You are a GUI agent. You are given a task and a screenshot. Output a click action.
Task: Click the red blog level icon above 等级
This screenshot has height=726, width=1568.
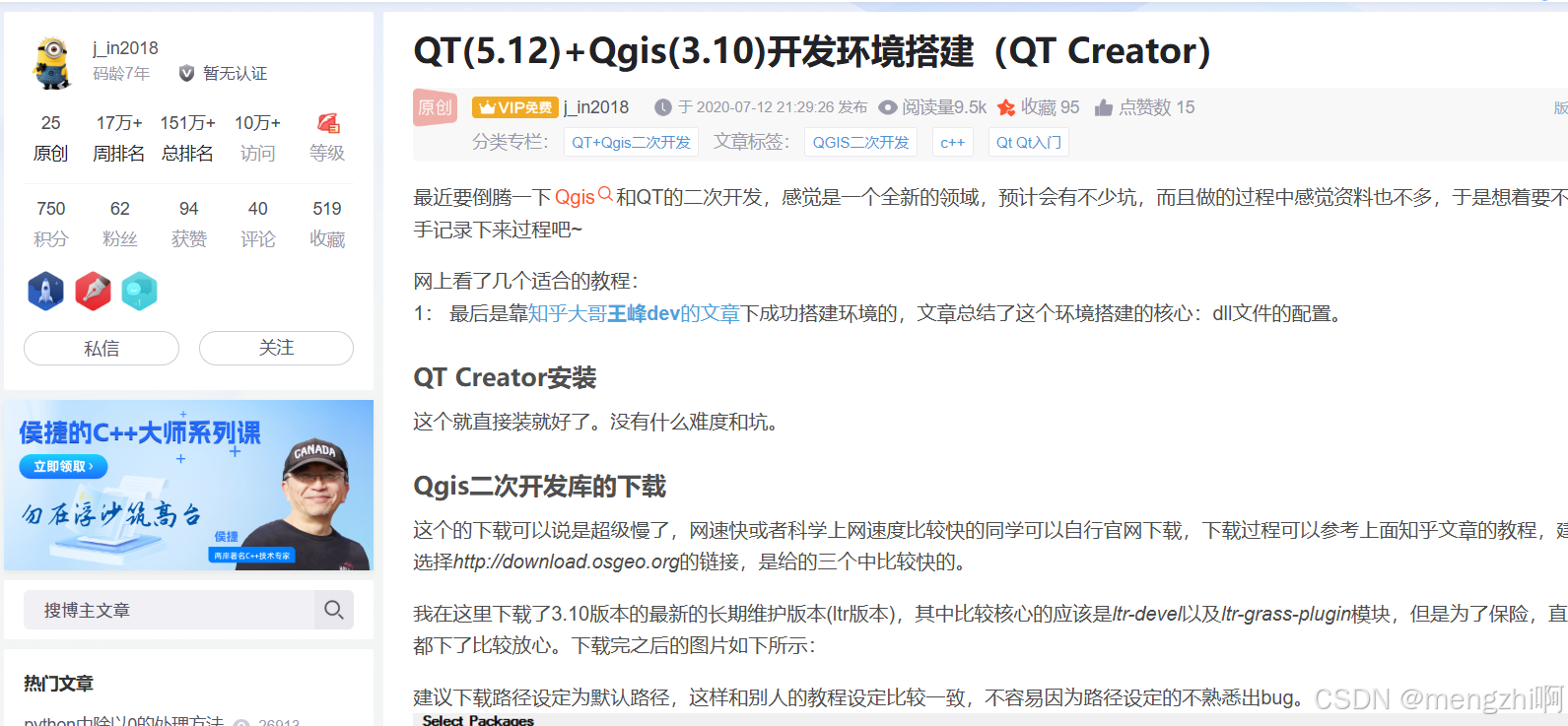(327, 123)
